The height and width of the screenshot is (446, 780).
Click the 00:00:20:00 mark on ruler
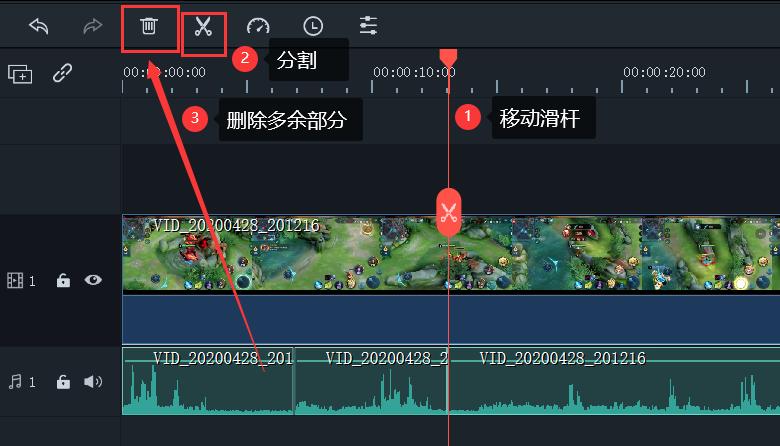pos(664,72)
